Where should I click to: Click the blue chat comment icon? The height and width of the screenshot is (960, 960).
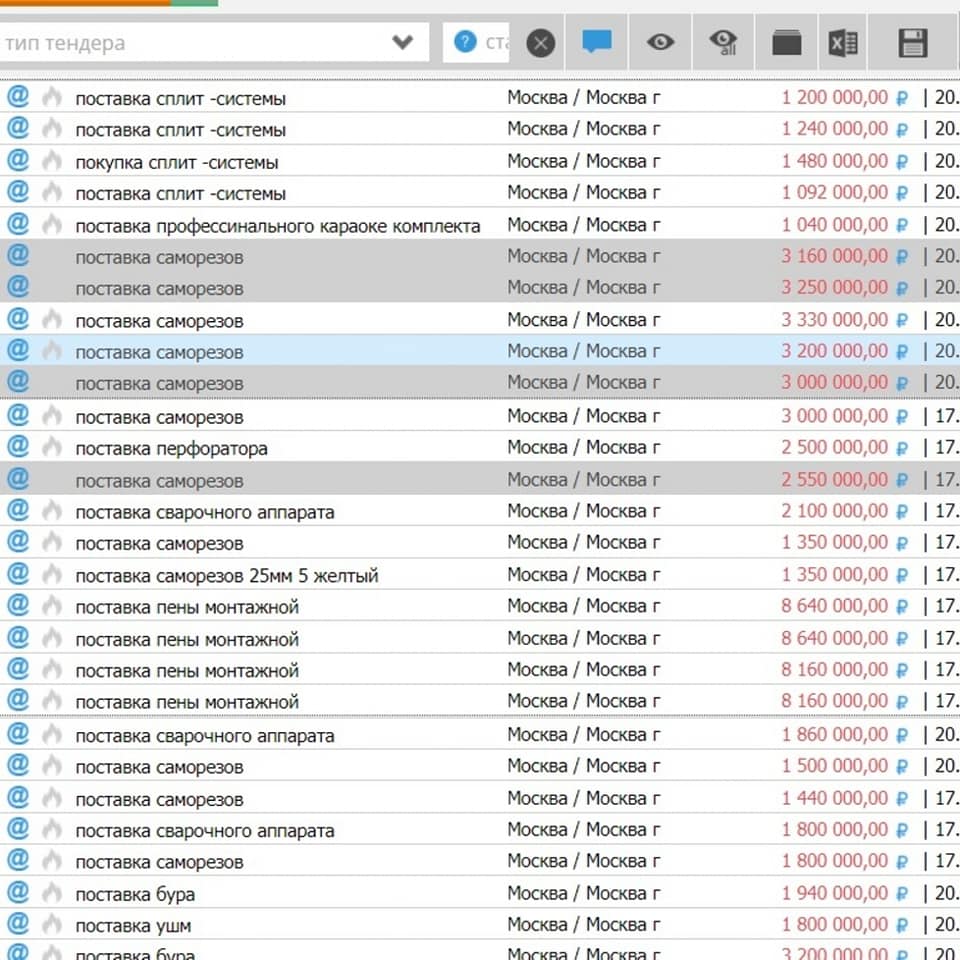tap(597, 42)
